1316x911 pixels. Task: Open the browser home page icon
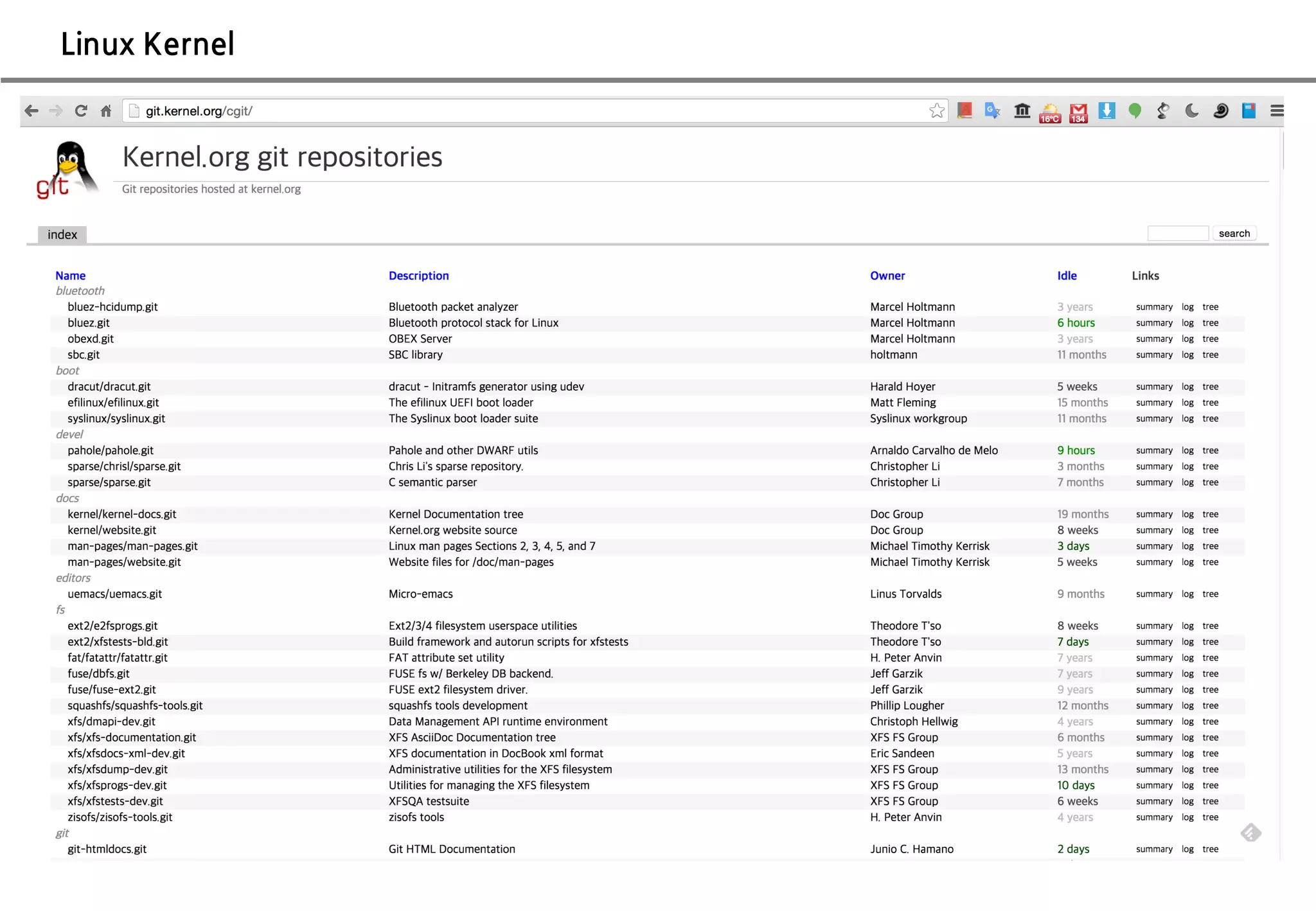click(x=106, y=111)
